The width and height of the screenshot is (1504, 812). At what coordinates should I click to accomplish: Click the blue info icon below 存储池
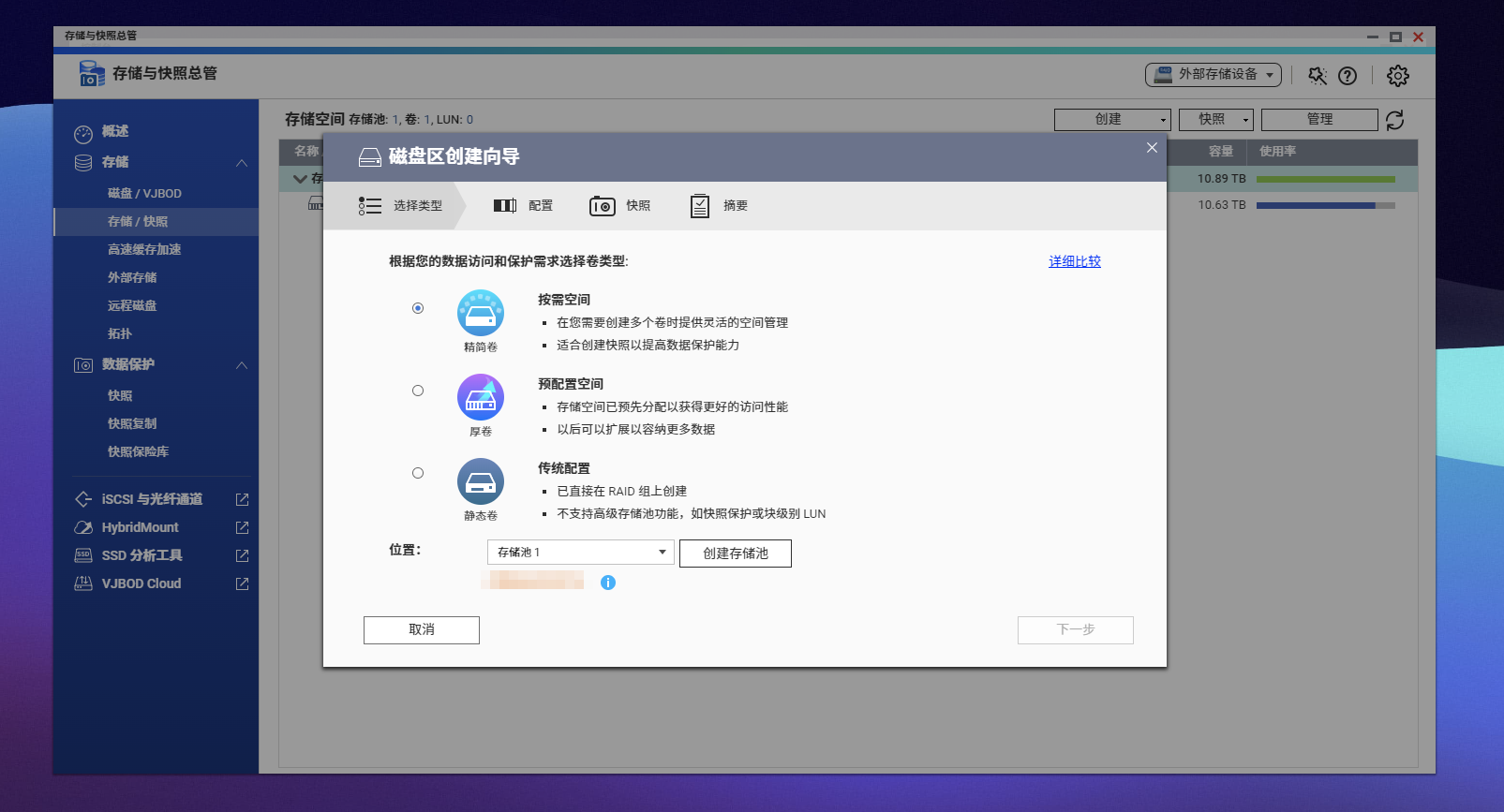tap(608, 583)
